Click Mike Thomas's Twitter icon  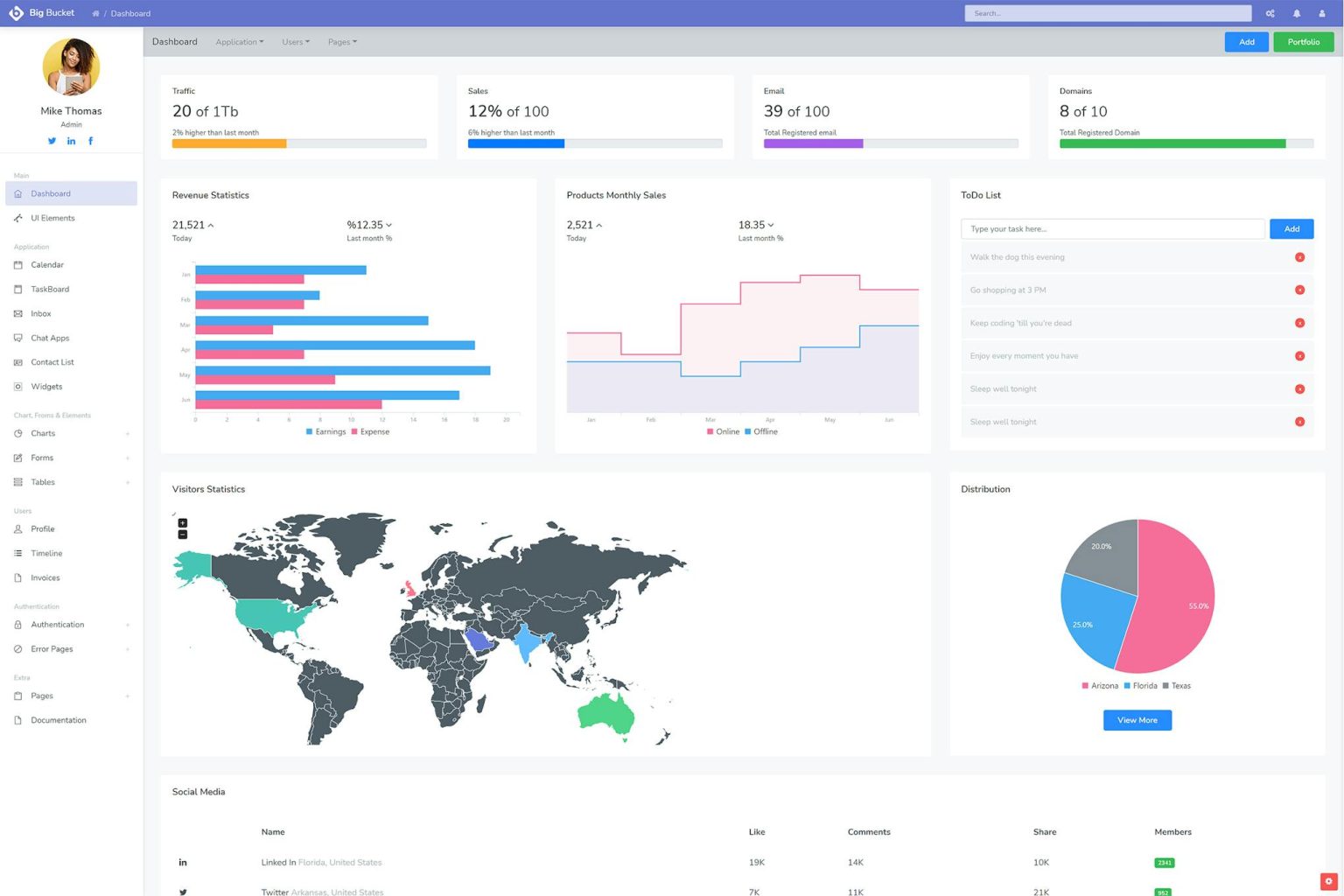(52, 140)
